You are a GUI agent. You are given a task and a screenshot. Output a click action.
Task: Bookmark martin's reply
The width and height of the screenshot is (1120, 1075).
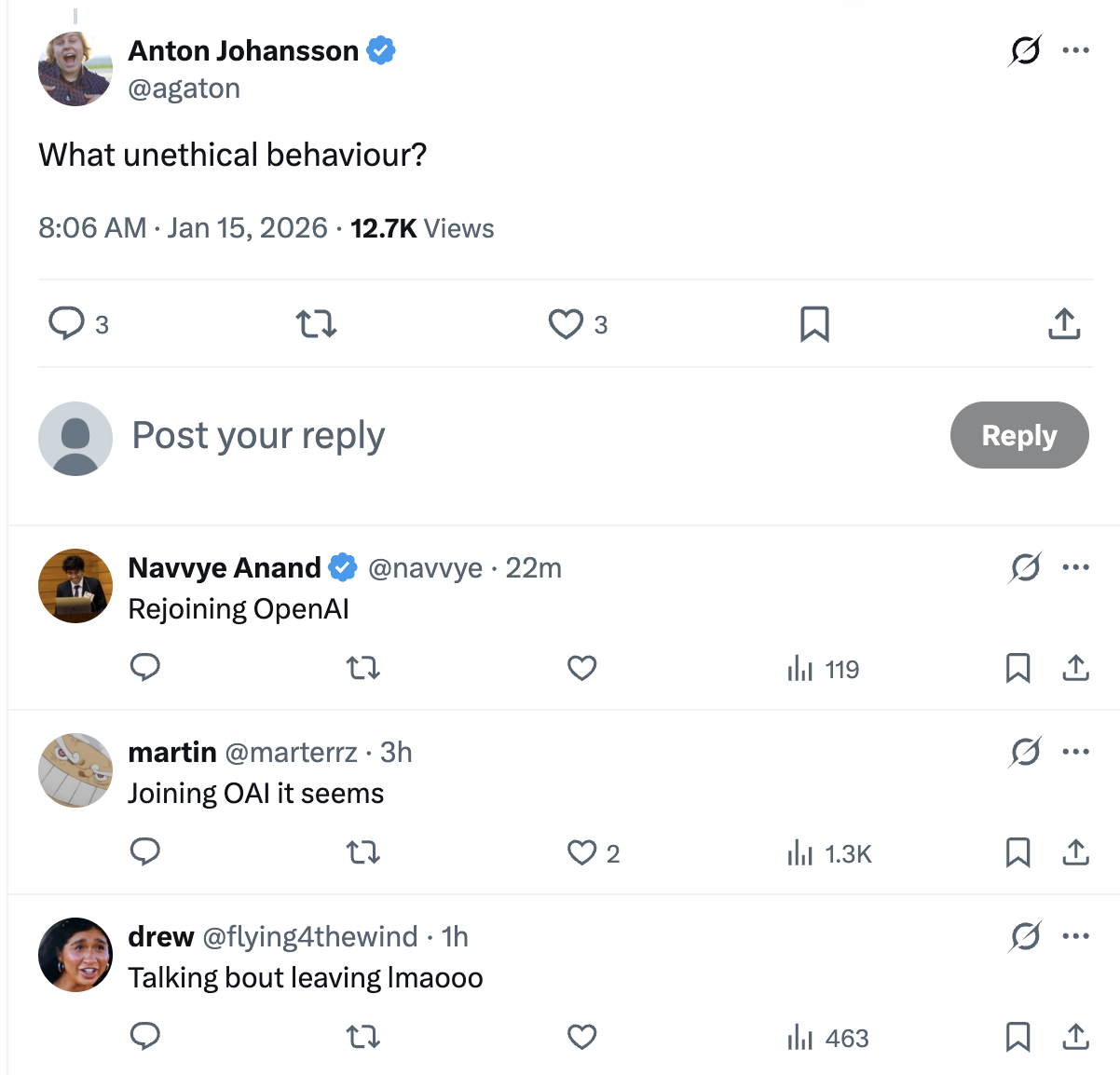click(x=1018, y=852)
